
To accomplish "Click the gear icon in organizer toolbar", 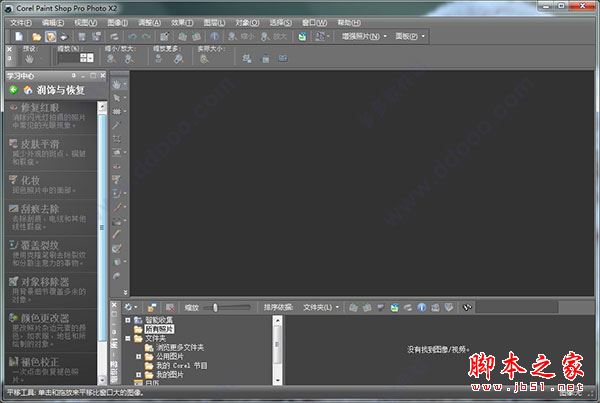I will pyautogui.click(x=128, y=307).
